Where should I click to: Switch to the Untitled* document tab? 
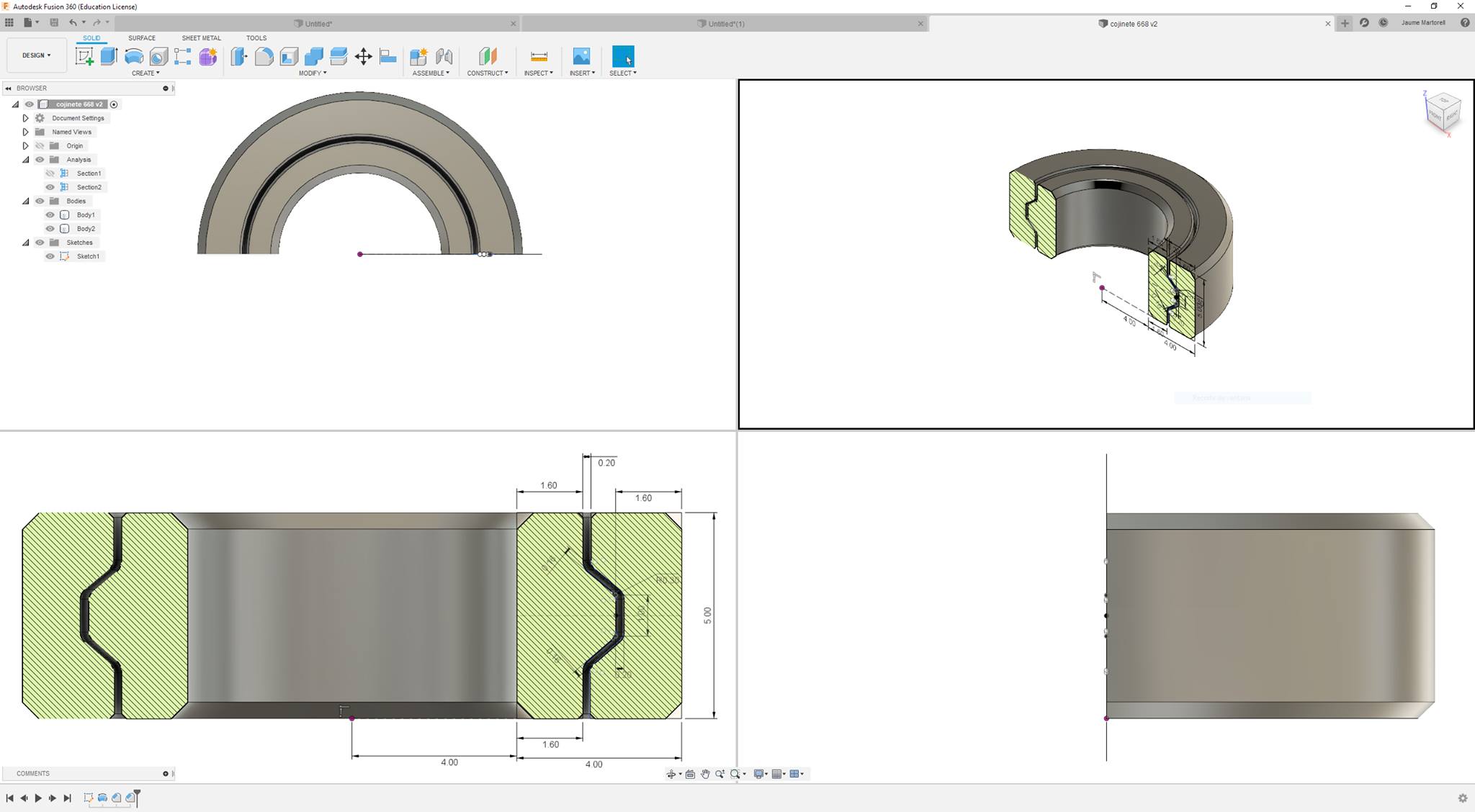click(x=318, y=24)
